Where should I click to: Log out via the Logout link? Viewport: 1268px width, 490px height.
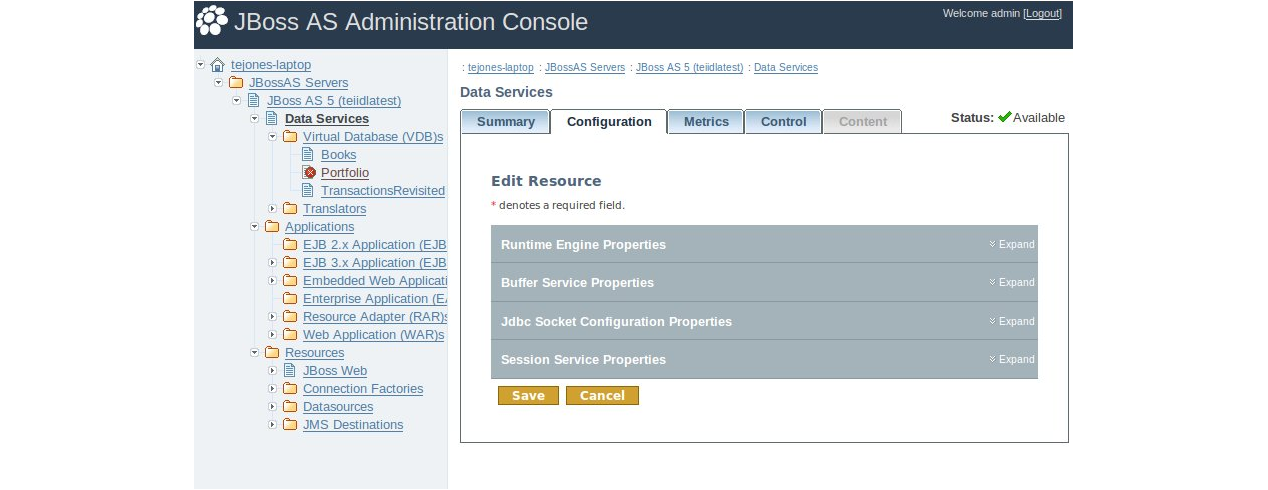click(1043, 14)
